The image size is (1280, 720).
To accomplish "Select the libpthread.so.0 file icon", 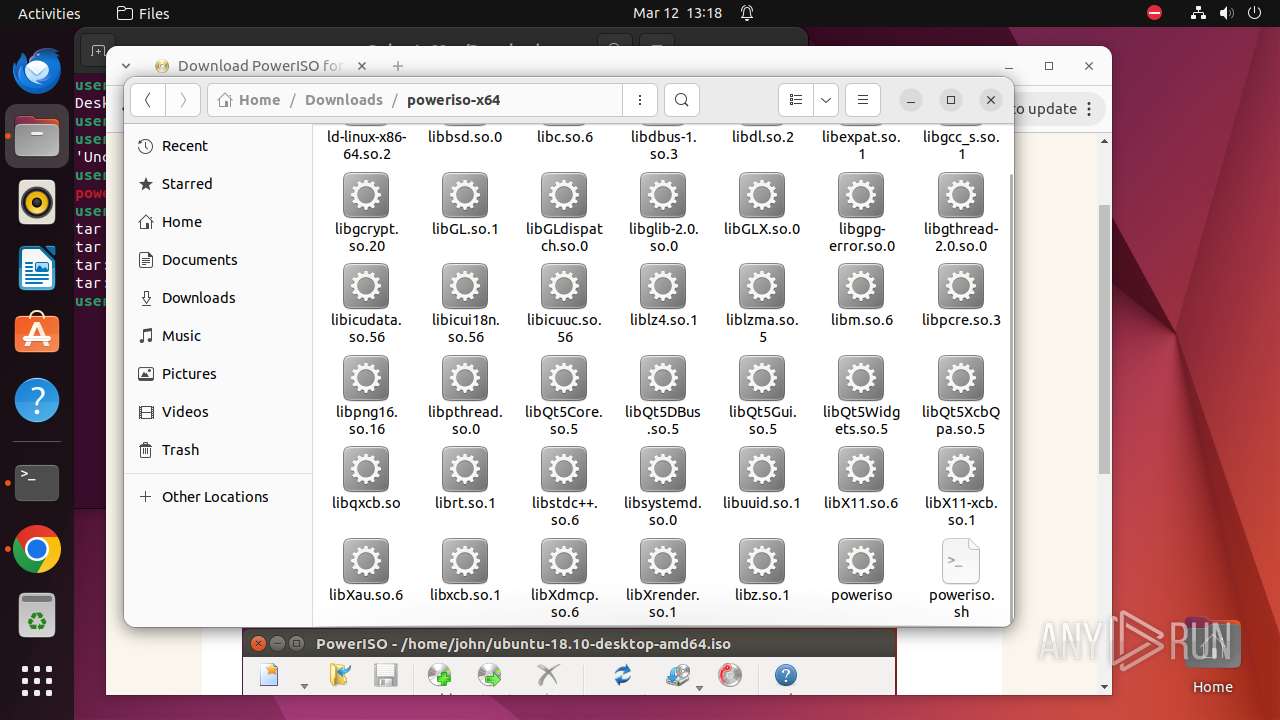I will pyautogui.click(x=465, y=378).
